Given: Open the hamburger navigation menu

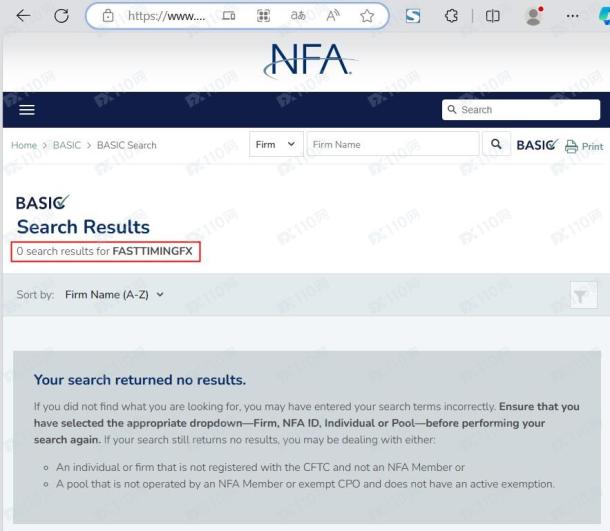Looking at the screenshot, I should click(x=27, y=110).
